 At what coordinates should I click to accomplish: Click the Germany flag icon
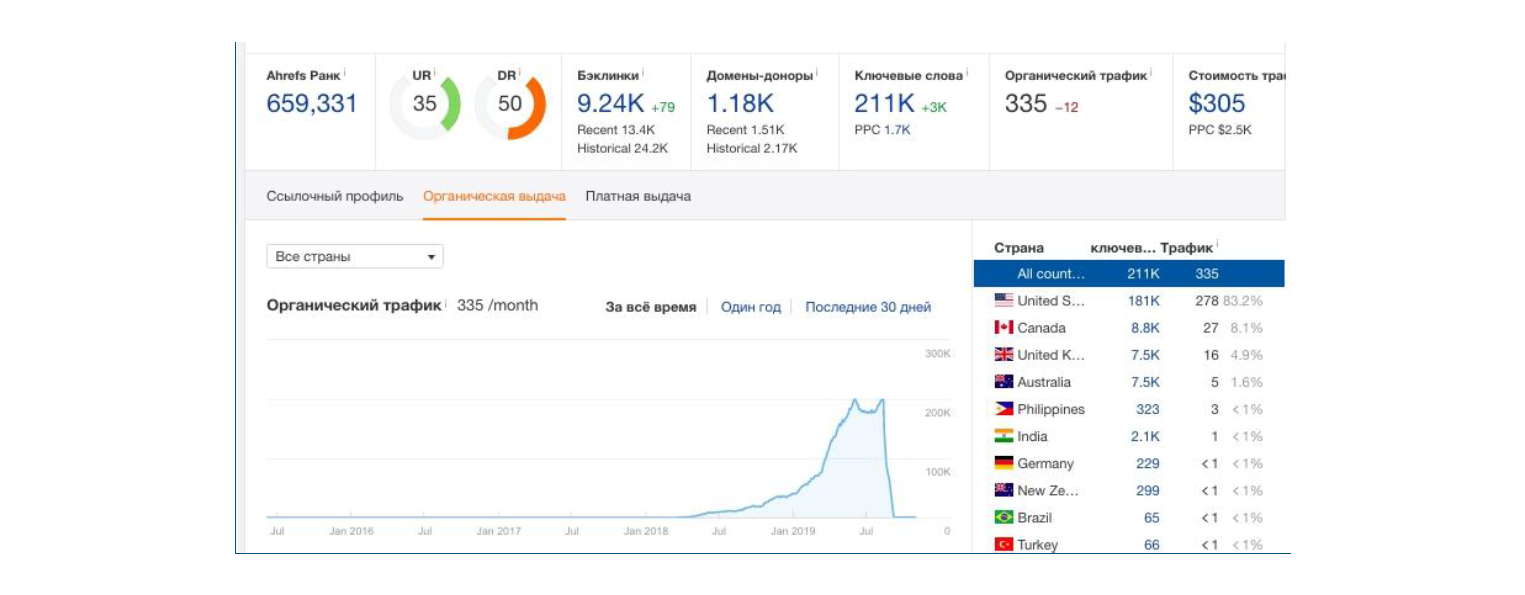coord(1004,463)
